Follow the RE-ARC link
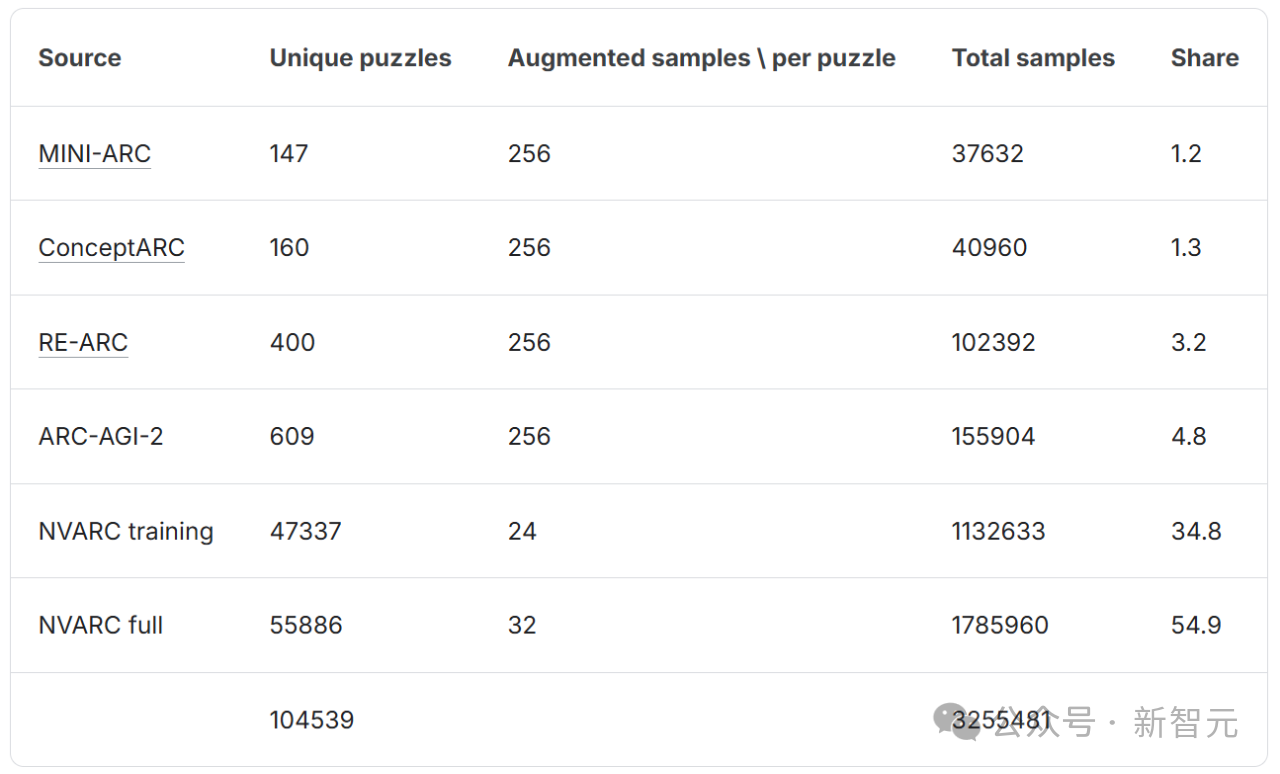1280x774 pixels. click(x=83, y=343)
